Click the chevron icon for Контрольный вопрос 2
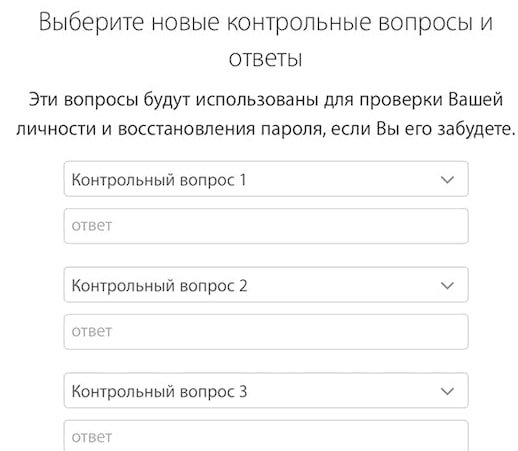The height and width of the screenshot is (451, 518). coord(447,285)
